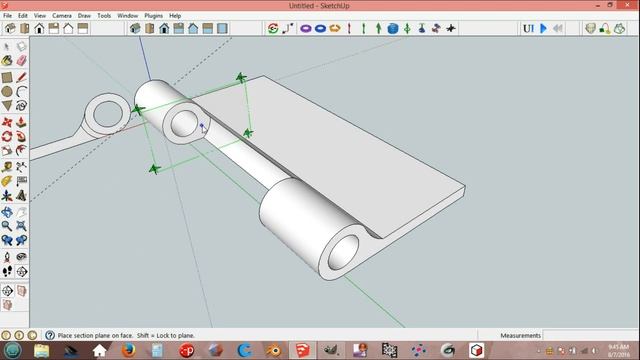Open the SketchyPhysics UI panel
640x360 pixels.
(529, 29)
